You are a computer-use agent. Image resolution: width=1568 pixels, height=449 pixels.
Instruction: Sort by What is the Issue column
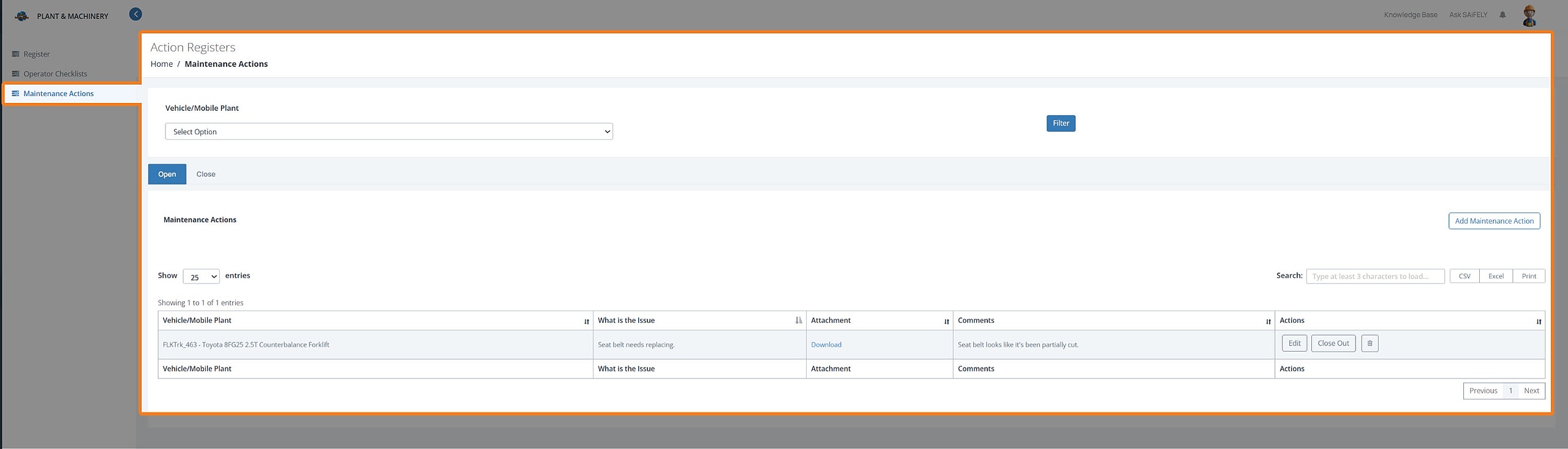coord(798,320)
